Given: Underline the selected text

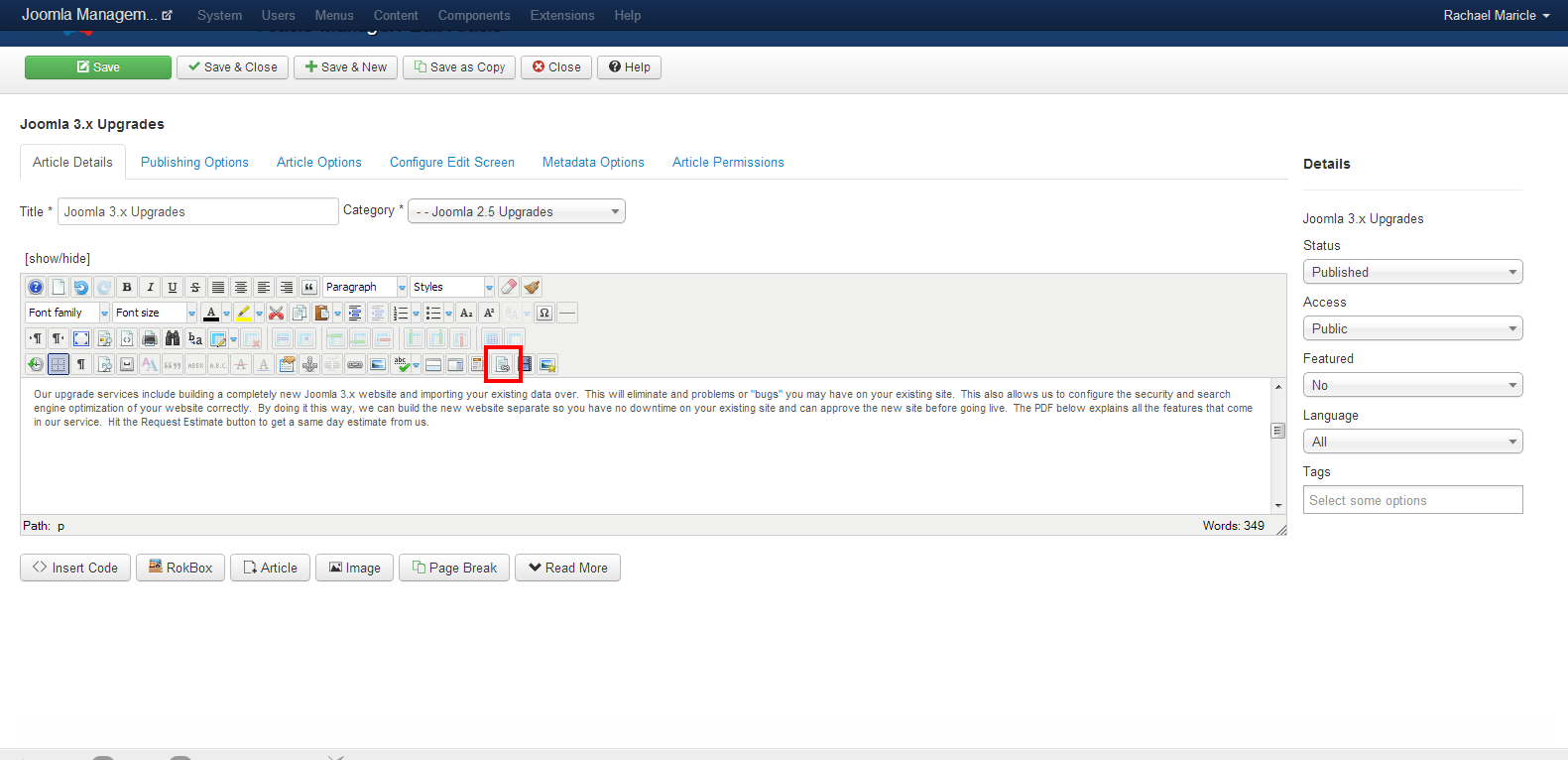Looking at the screenshot, I should pos(173,287).
